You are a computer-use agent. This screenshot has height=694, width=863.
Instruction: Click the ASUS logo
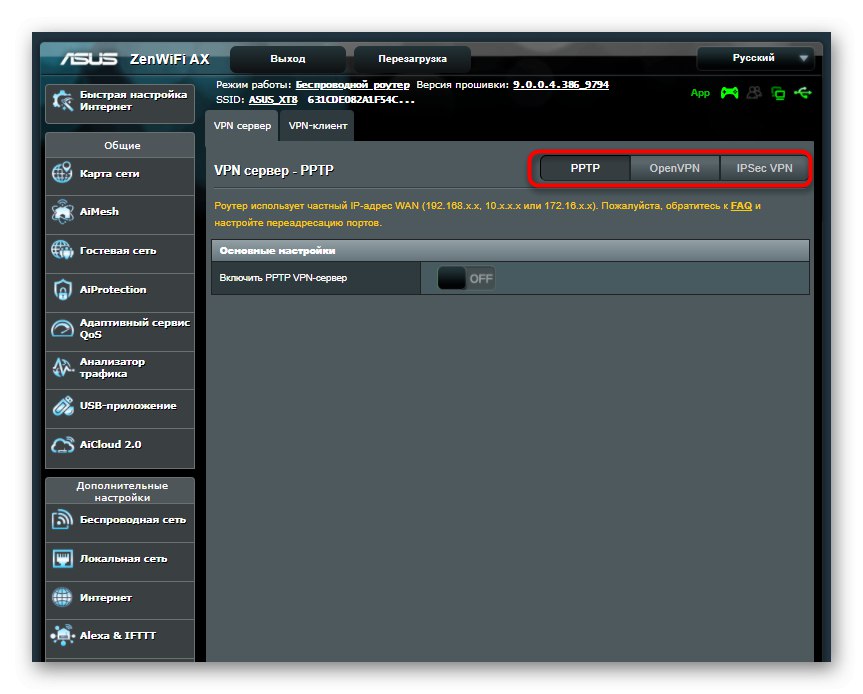point(89,59)
